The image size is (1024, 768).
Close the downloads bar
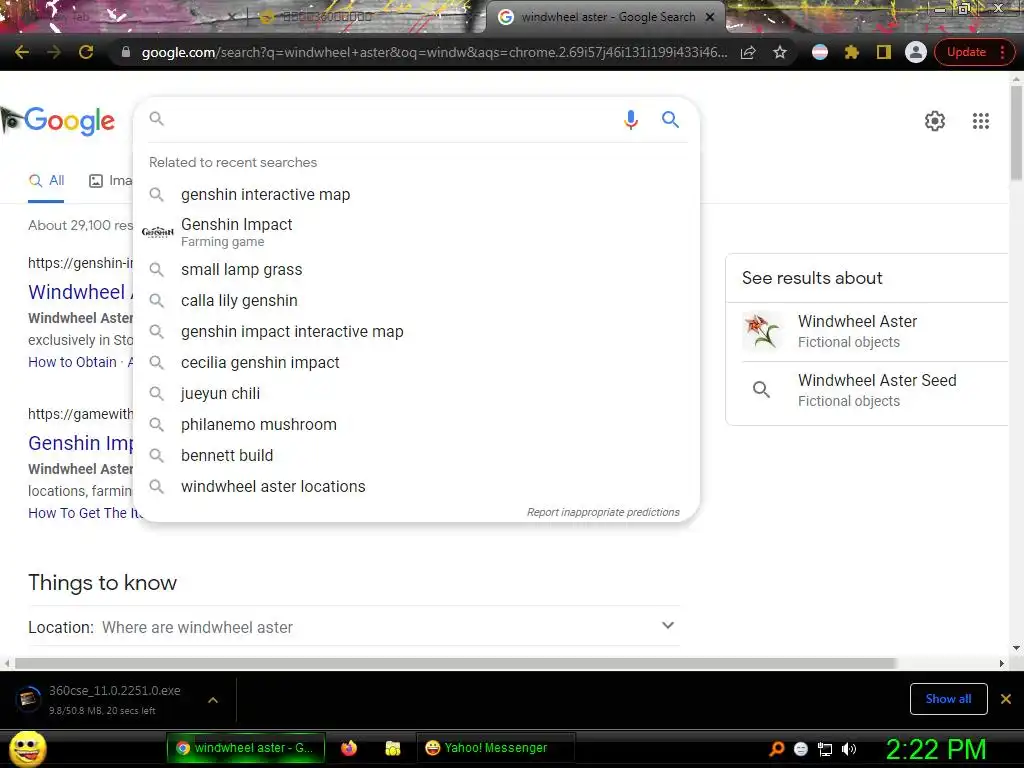tap(1006, 699)
